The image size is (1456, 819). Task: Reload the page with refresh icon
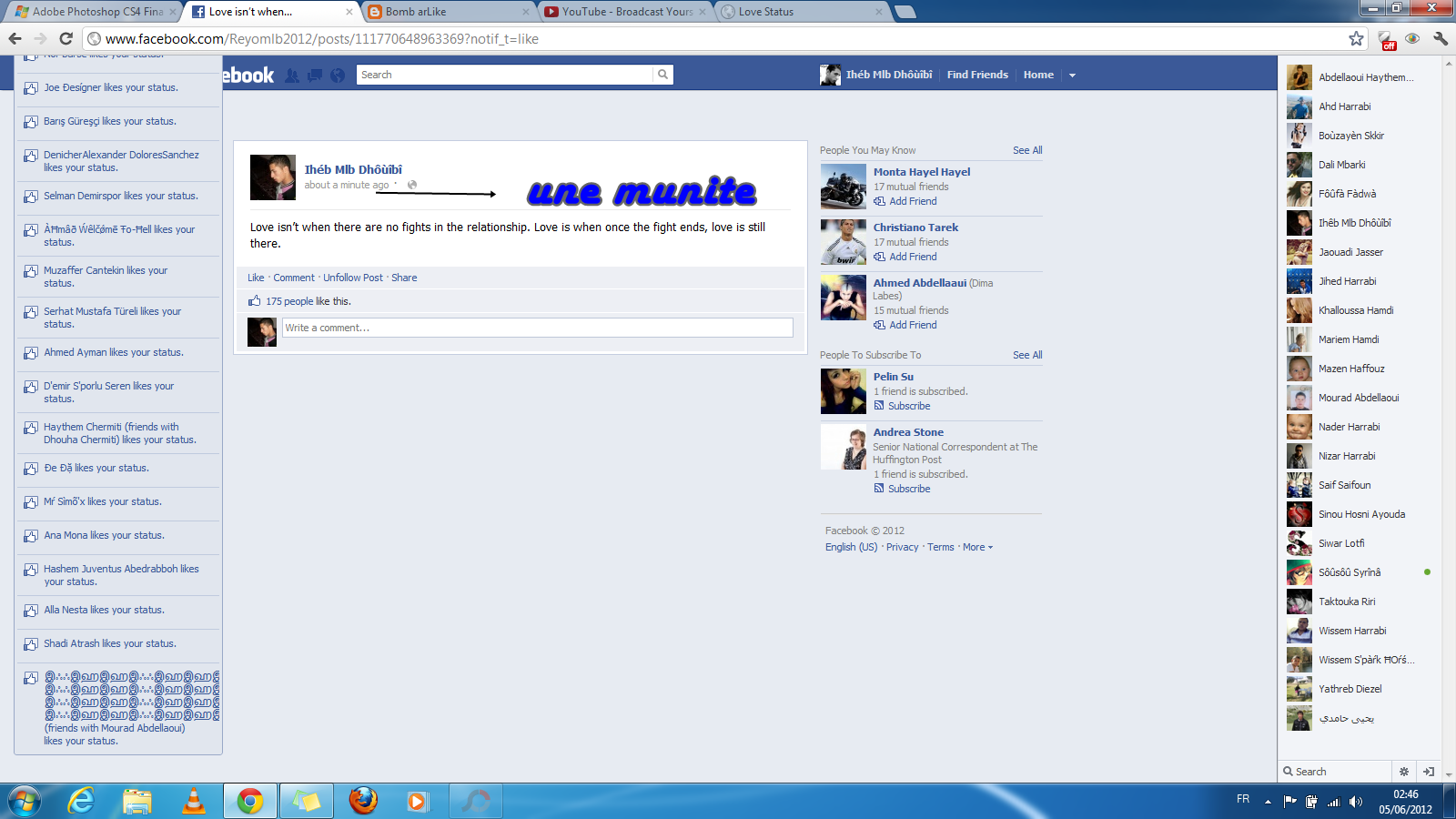coord(66,38)
